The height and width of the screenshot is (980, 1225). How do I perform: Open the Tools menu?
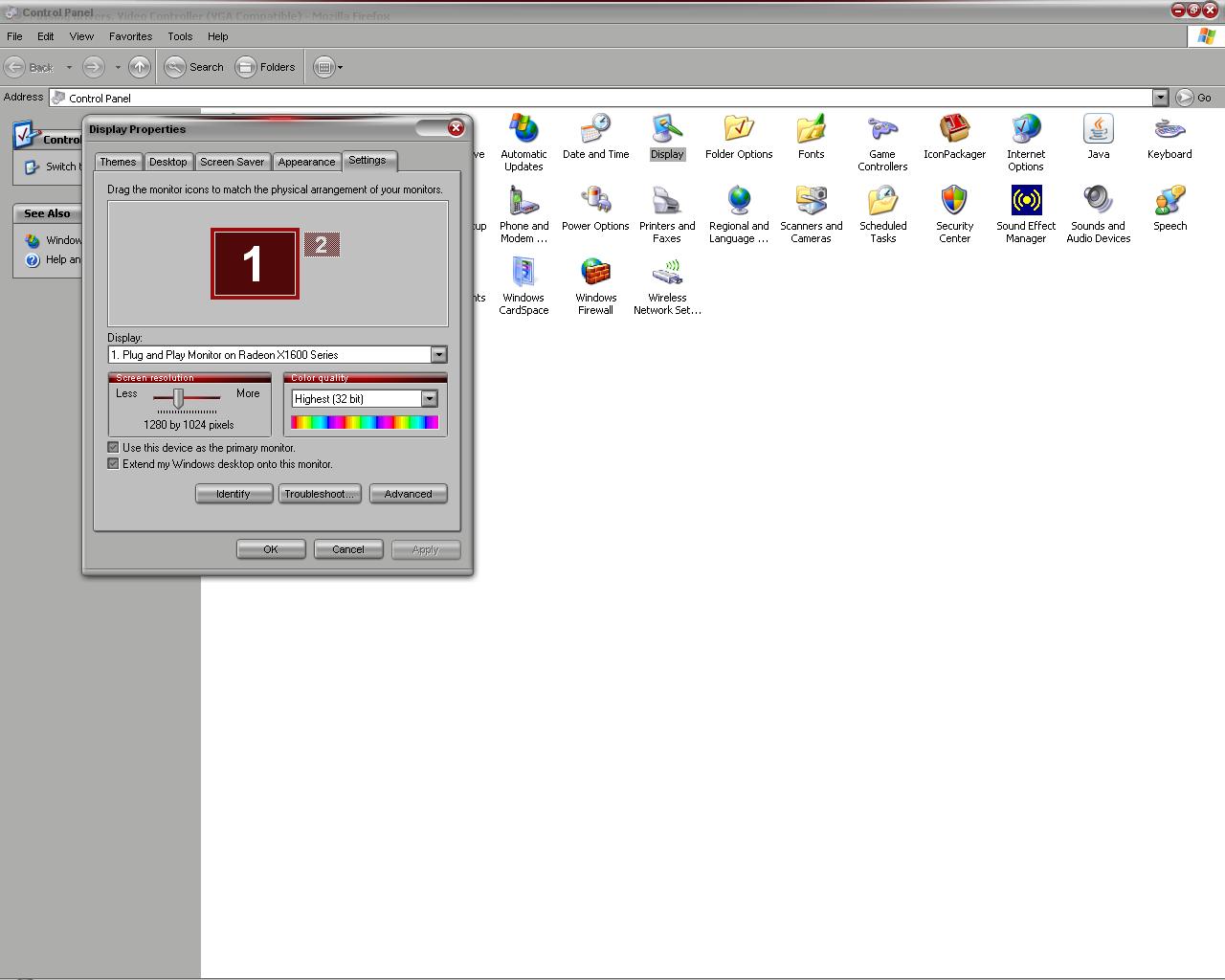pos(180,36)
